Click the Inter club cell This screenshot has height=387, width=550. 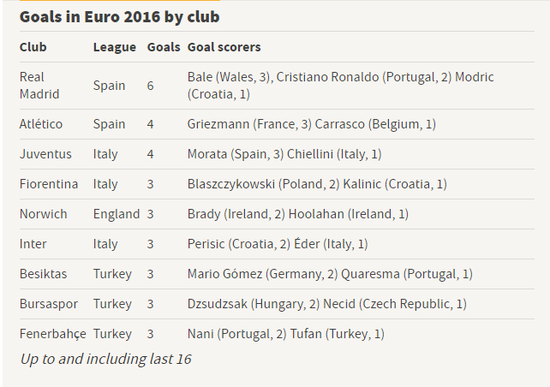33,244
